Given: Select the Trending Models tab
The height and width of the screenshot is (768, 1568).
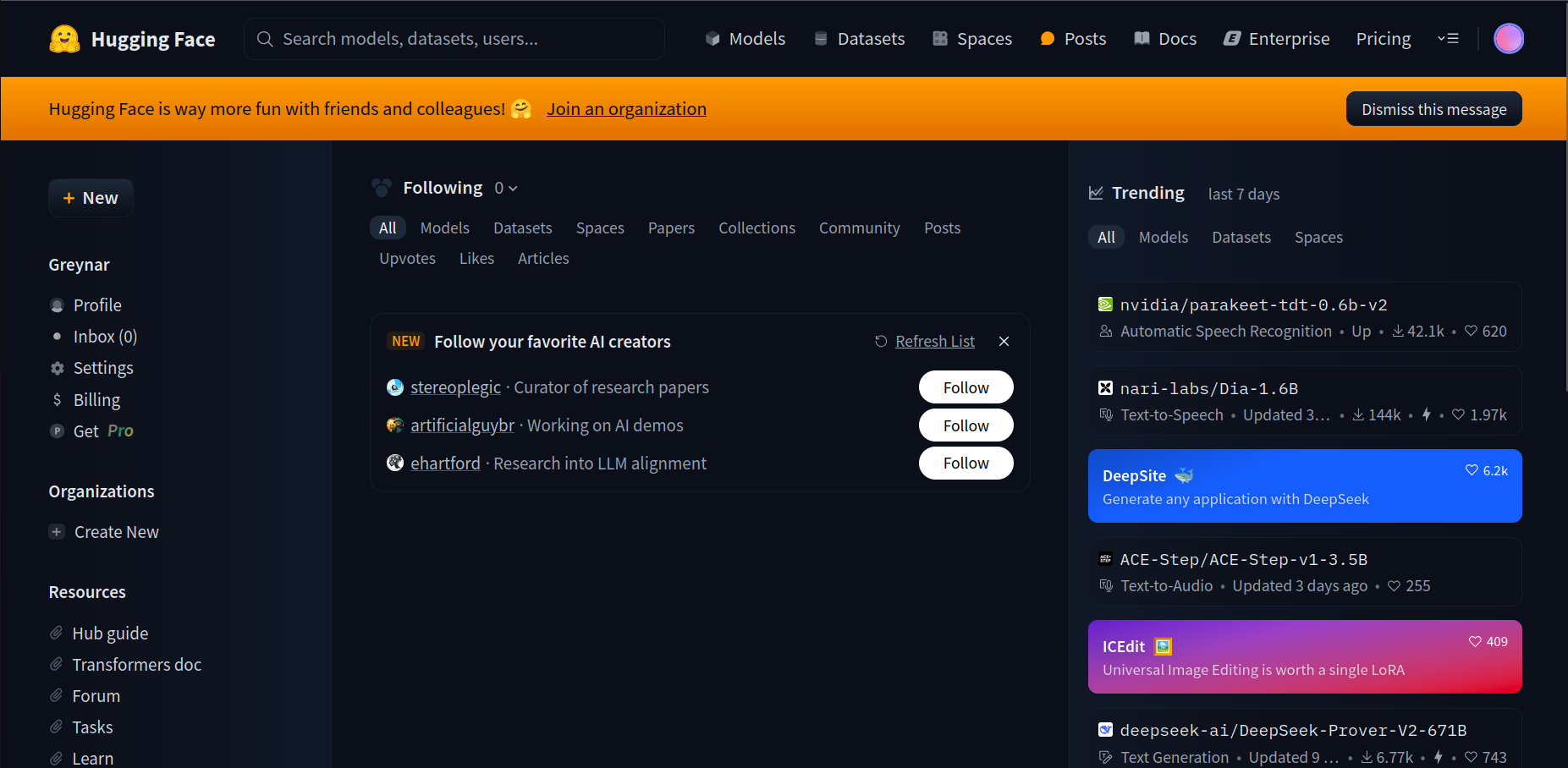Looking at the screenshot, I should click(x=1163, y=237).
